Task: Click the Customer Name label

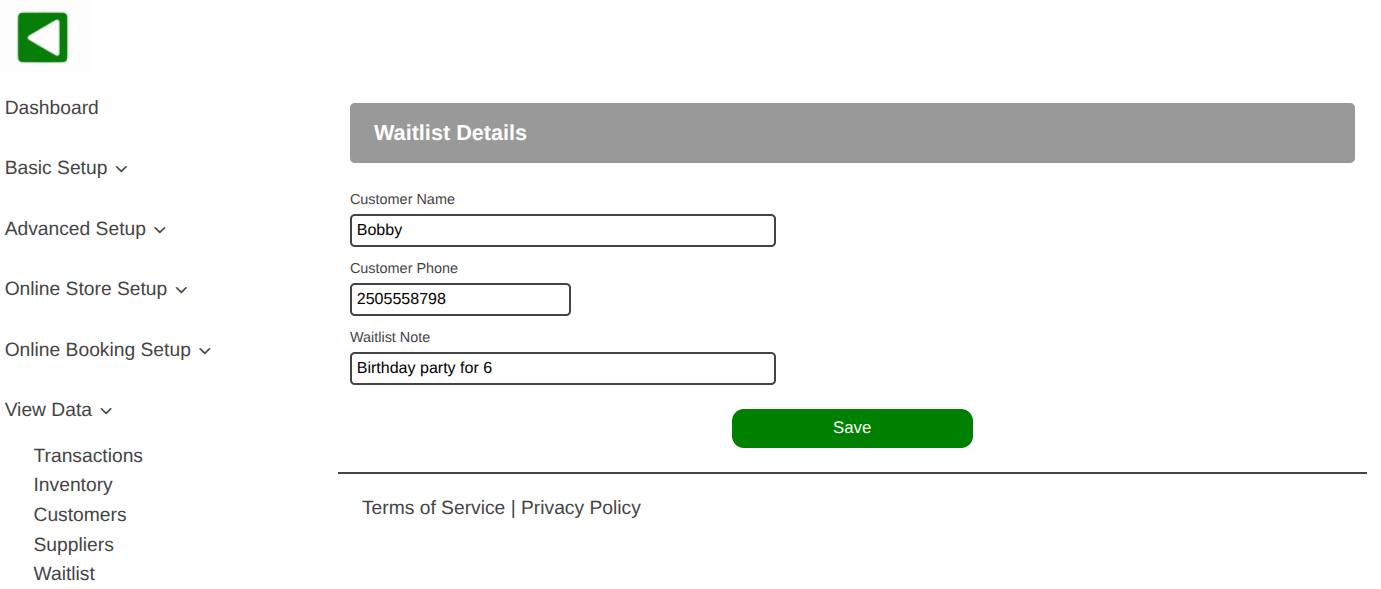Action: (x=402, y=200)
